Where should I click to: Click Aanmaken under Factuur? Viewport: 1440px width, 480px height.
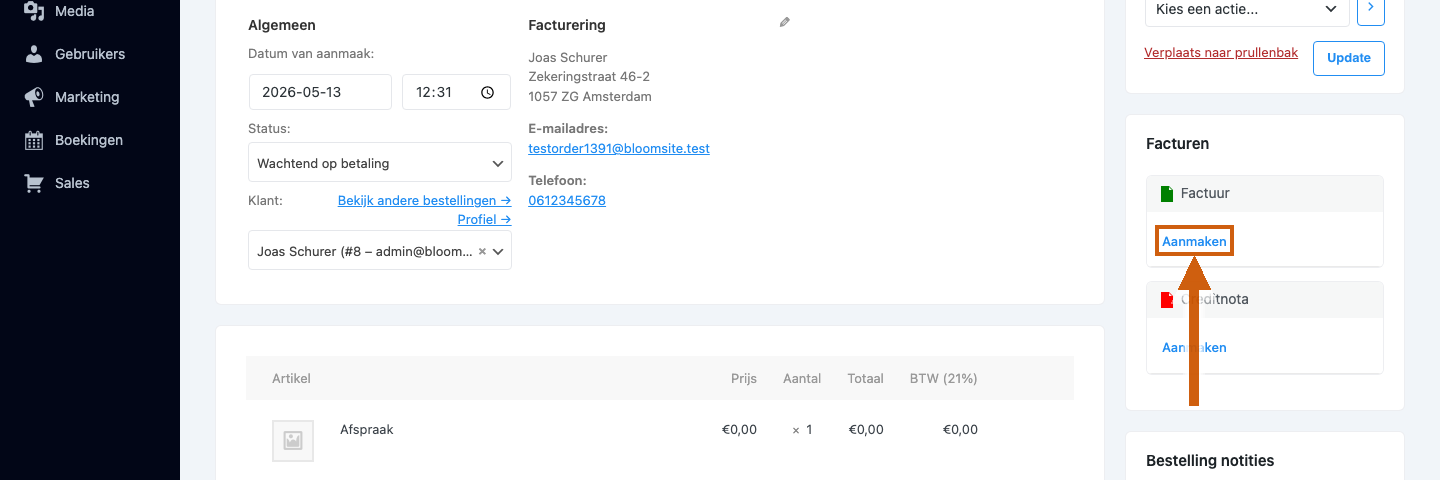(1194, 241)
